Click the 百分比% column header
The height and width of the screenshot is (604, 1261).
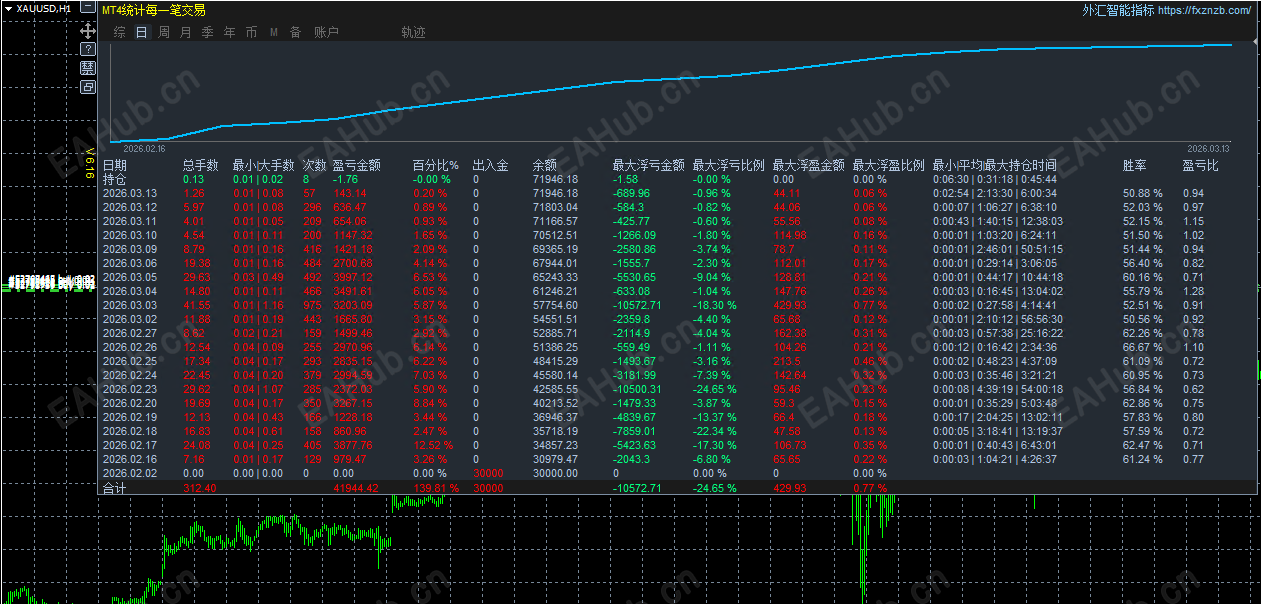[x=435, y=165]
